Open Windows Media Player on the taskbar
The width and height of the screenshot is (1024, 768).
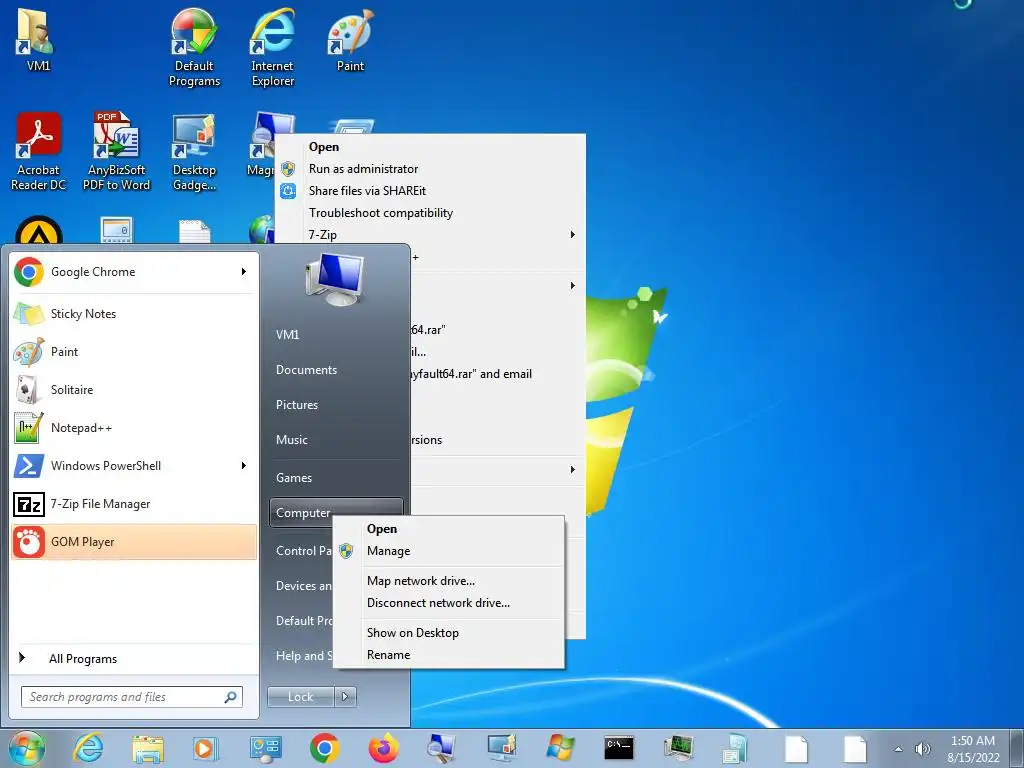coord(205,748)
